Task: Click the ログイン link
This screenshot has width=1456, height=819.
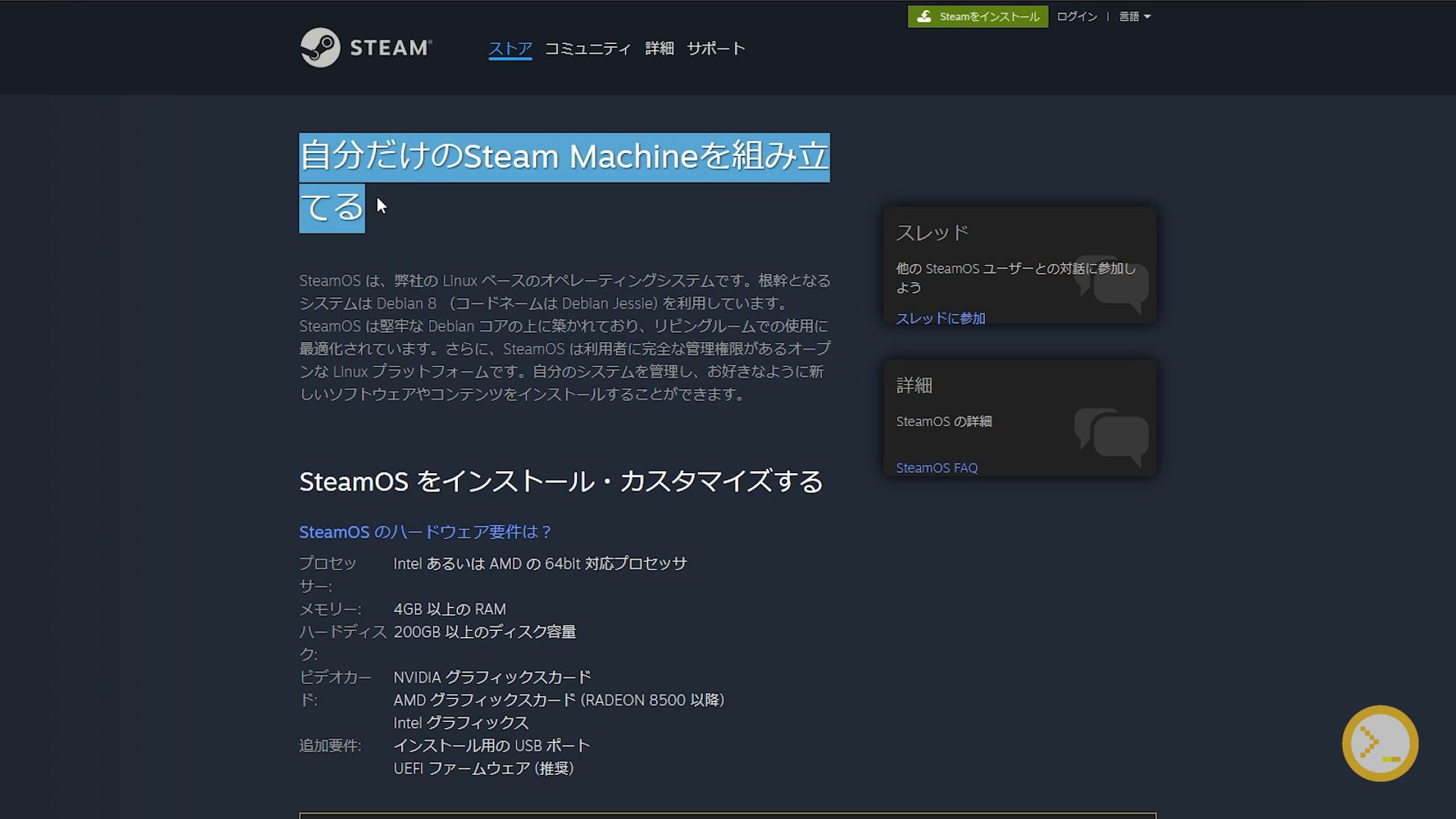Action: coord(1076,17)
